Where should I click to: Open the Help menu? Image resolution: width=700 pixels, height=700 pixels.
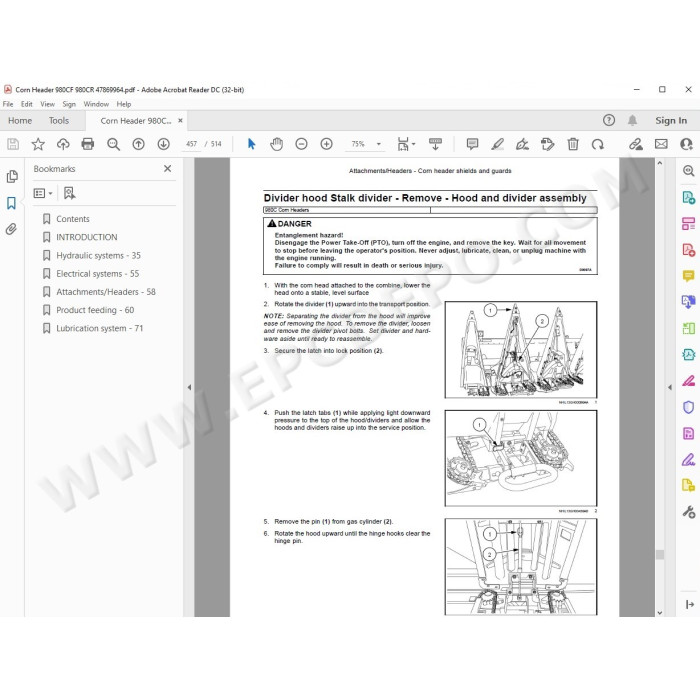pyautogui.click(x=124, y=104)
